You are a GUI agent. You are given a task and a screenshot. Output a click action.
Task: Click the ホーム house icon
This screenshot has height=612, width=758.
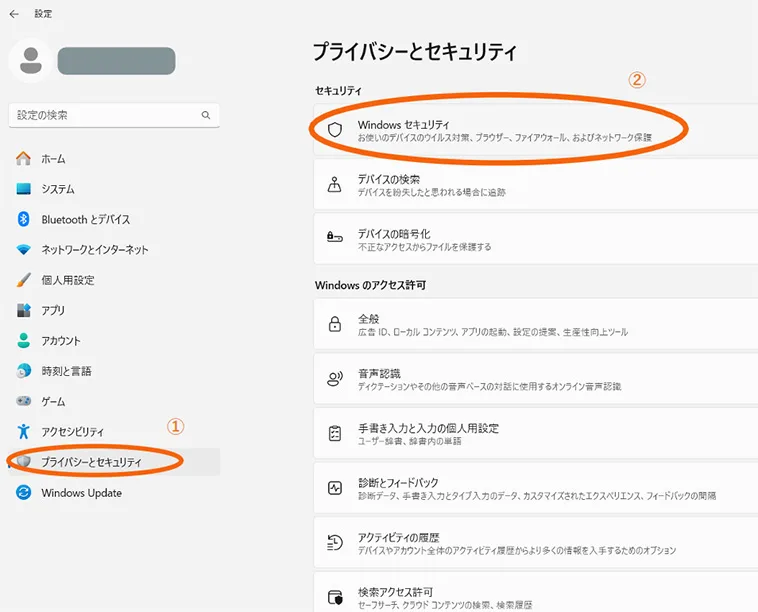tap(23, 159)
